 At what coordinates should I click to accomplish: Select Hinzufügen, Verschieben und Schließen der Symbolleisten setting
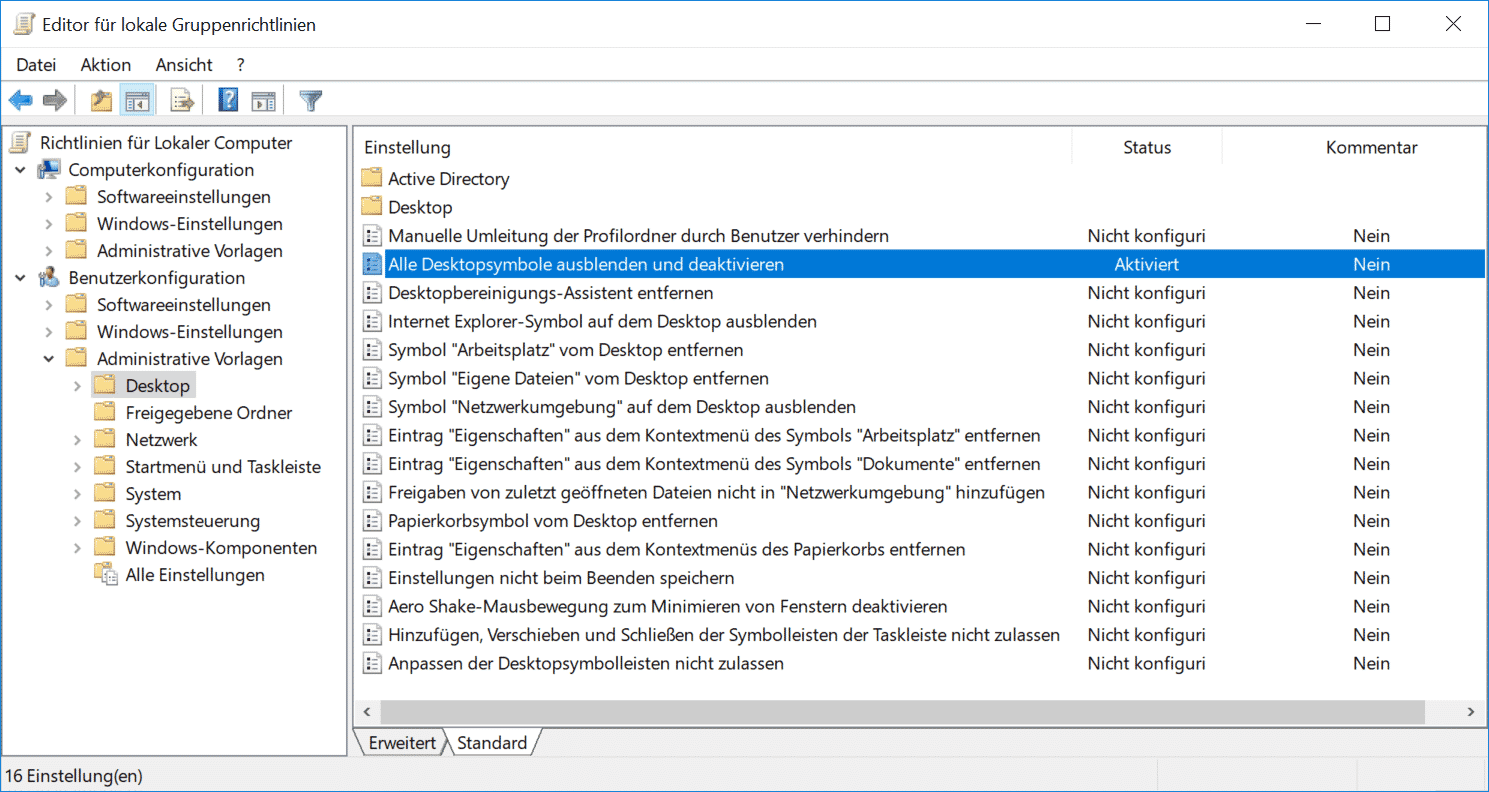pyautogui.click(x=724, y=635)
